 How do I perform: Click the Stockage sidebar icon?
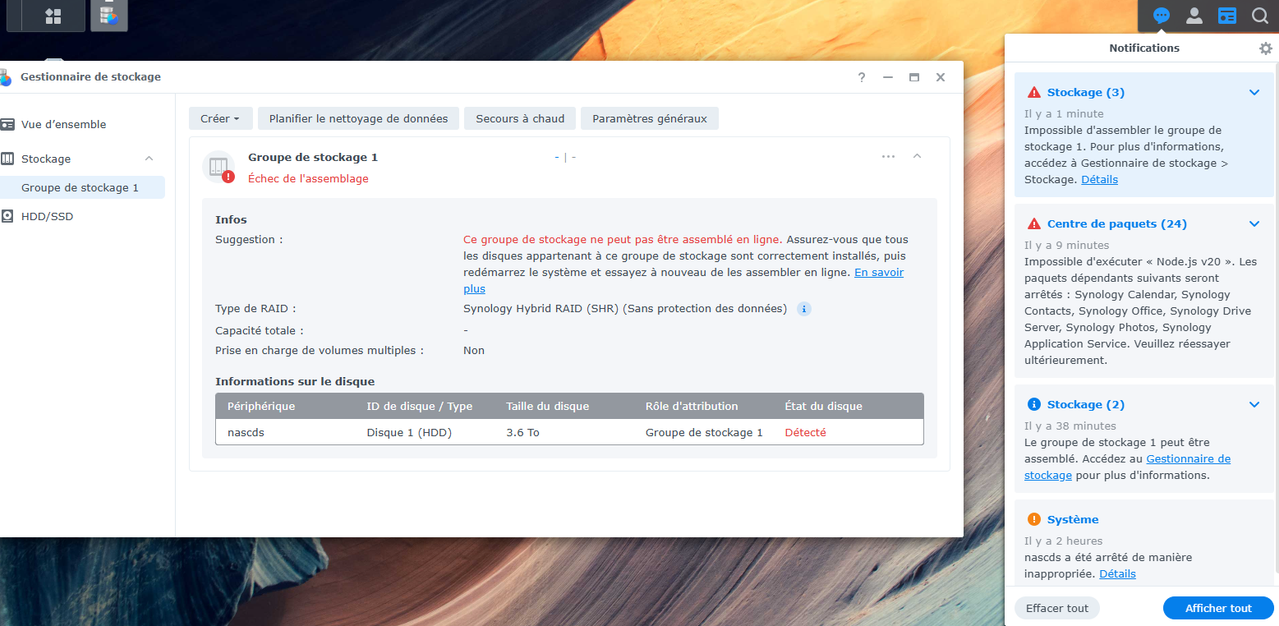7,159
